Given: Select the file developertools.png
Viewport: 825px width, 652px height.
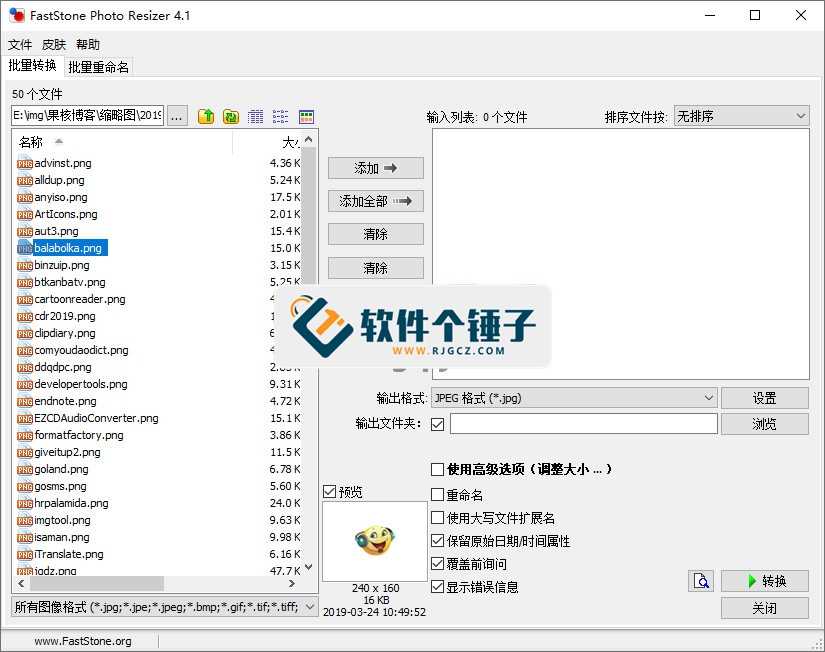Looking at the screenshot, I should [x=81, y=384].
